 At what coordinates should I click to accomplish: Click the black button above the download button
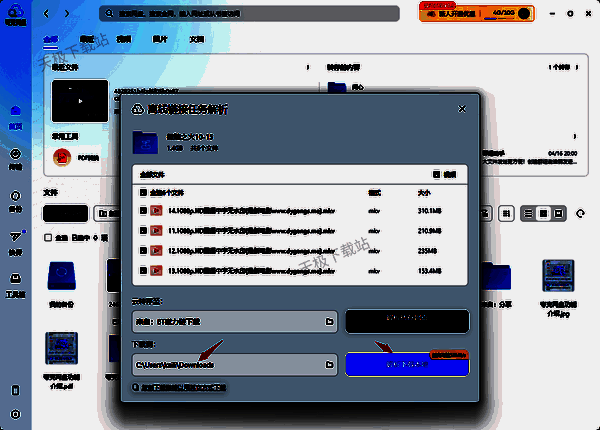[x=407, y=321]
